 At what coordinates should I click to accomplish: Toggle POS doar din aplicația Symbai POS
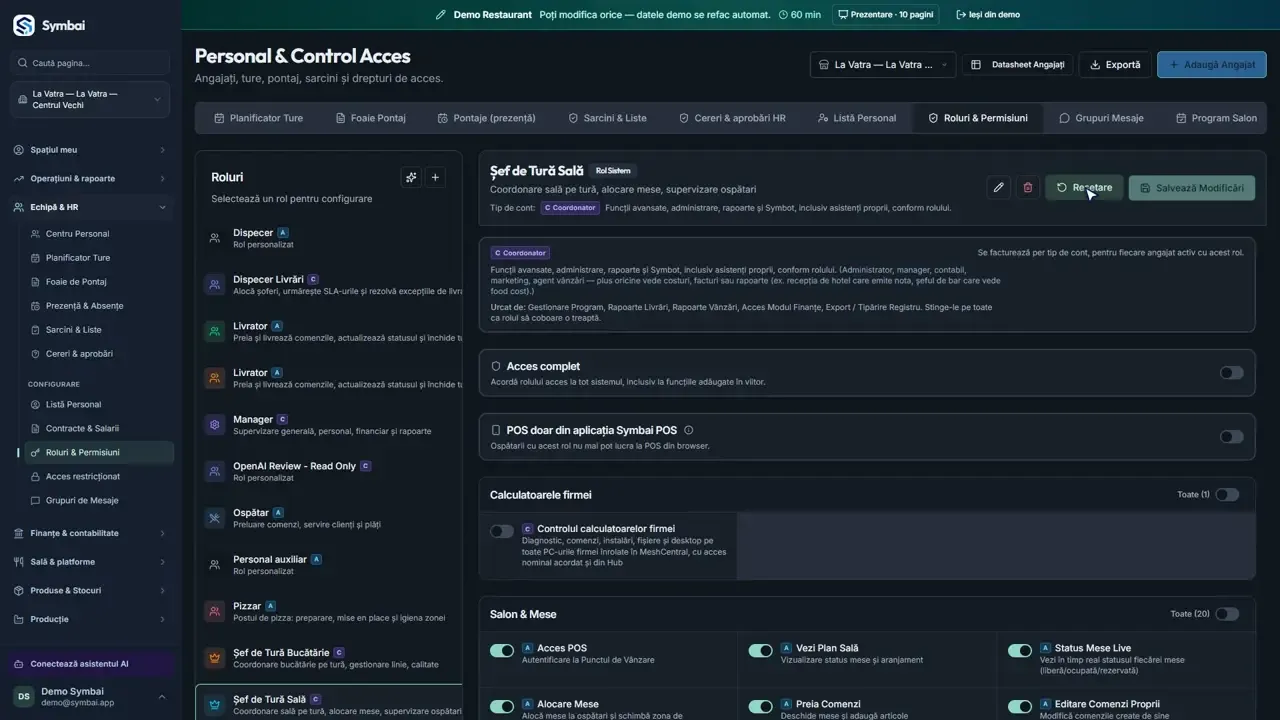1231,437
